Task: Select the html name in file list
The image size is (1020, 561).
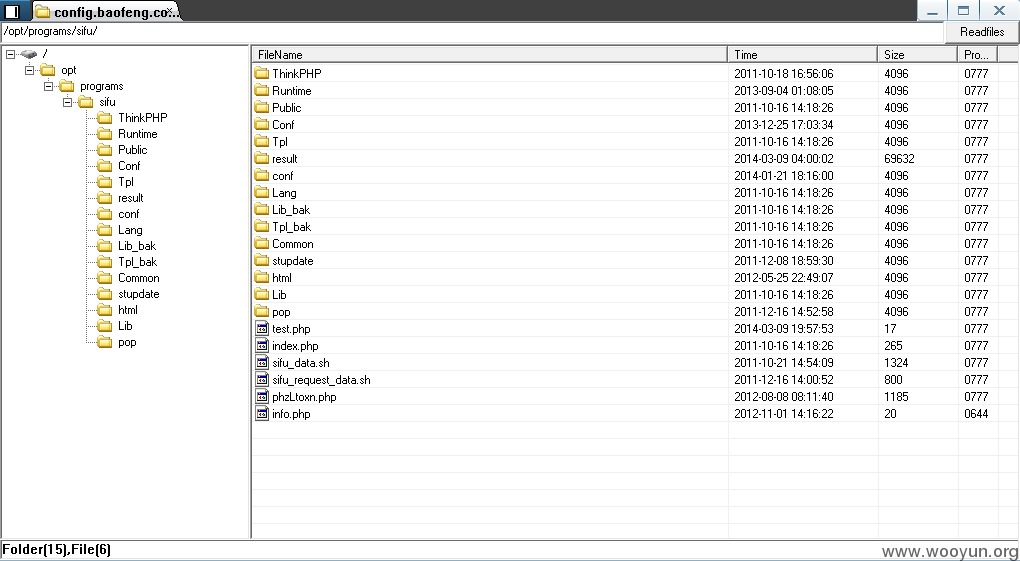Action: [282, 277]
